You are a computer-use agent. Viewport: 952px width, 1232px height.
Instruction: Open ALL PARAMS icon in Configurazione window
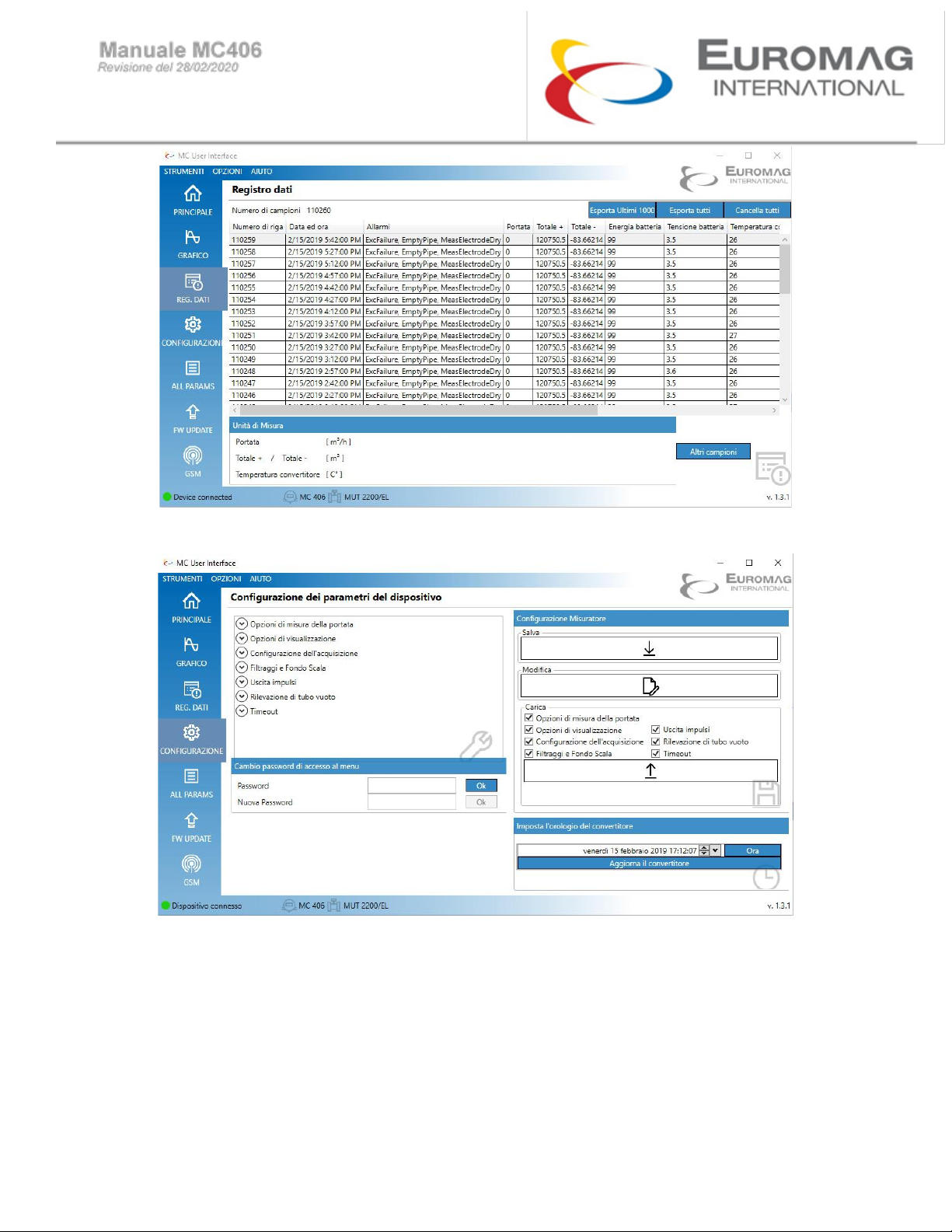(191, 776)
